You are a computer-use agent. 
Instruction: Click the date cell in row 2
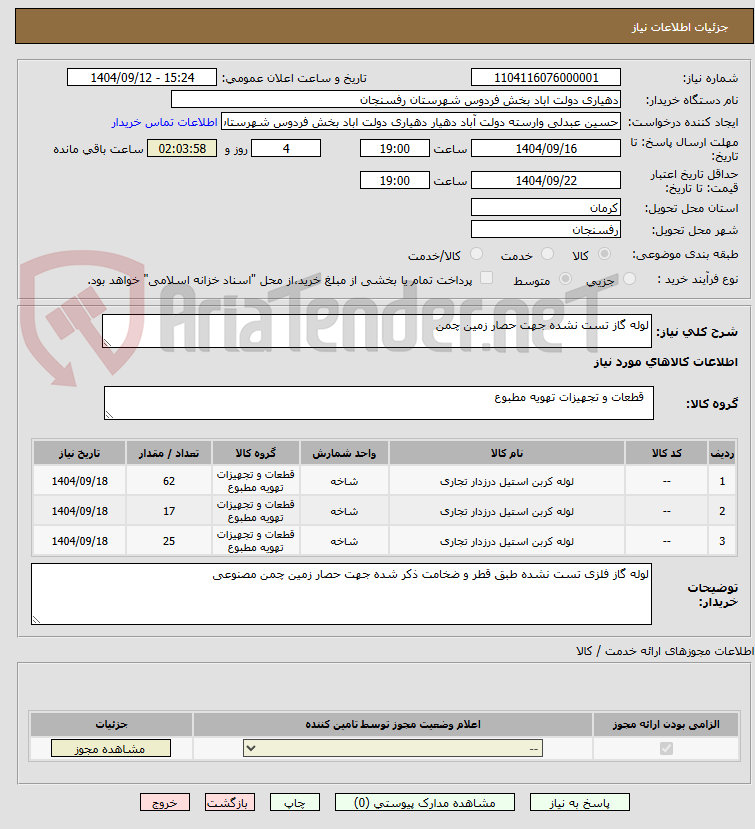pos(79,511)
